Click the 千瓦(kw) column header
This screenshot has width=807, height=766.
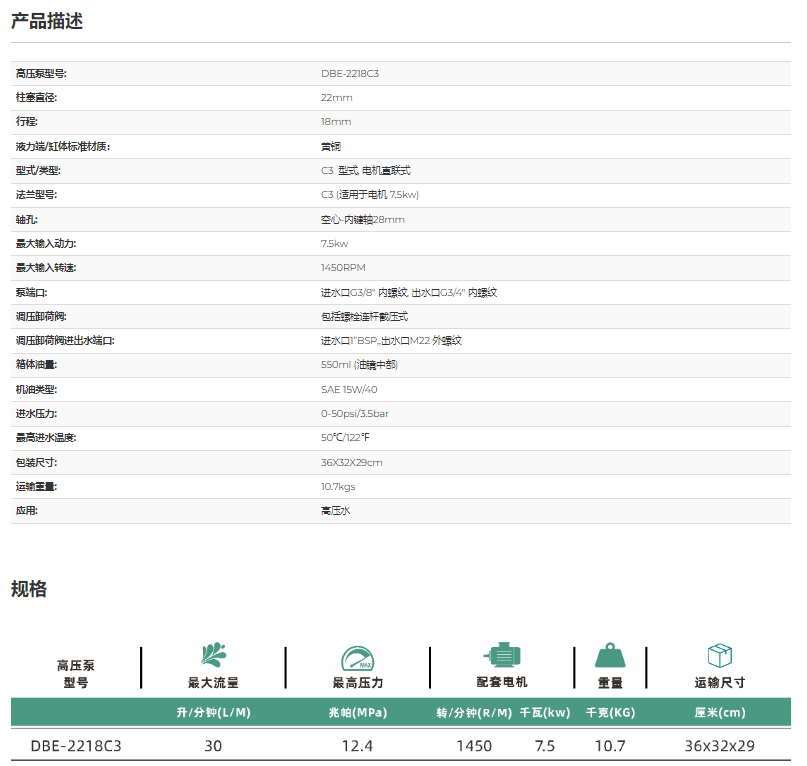545,713
